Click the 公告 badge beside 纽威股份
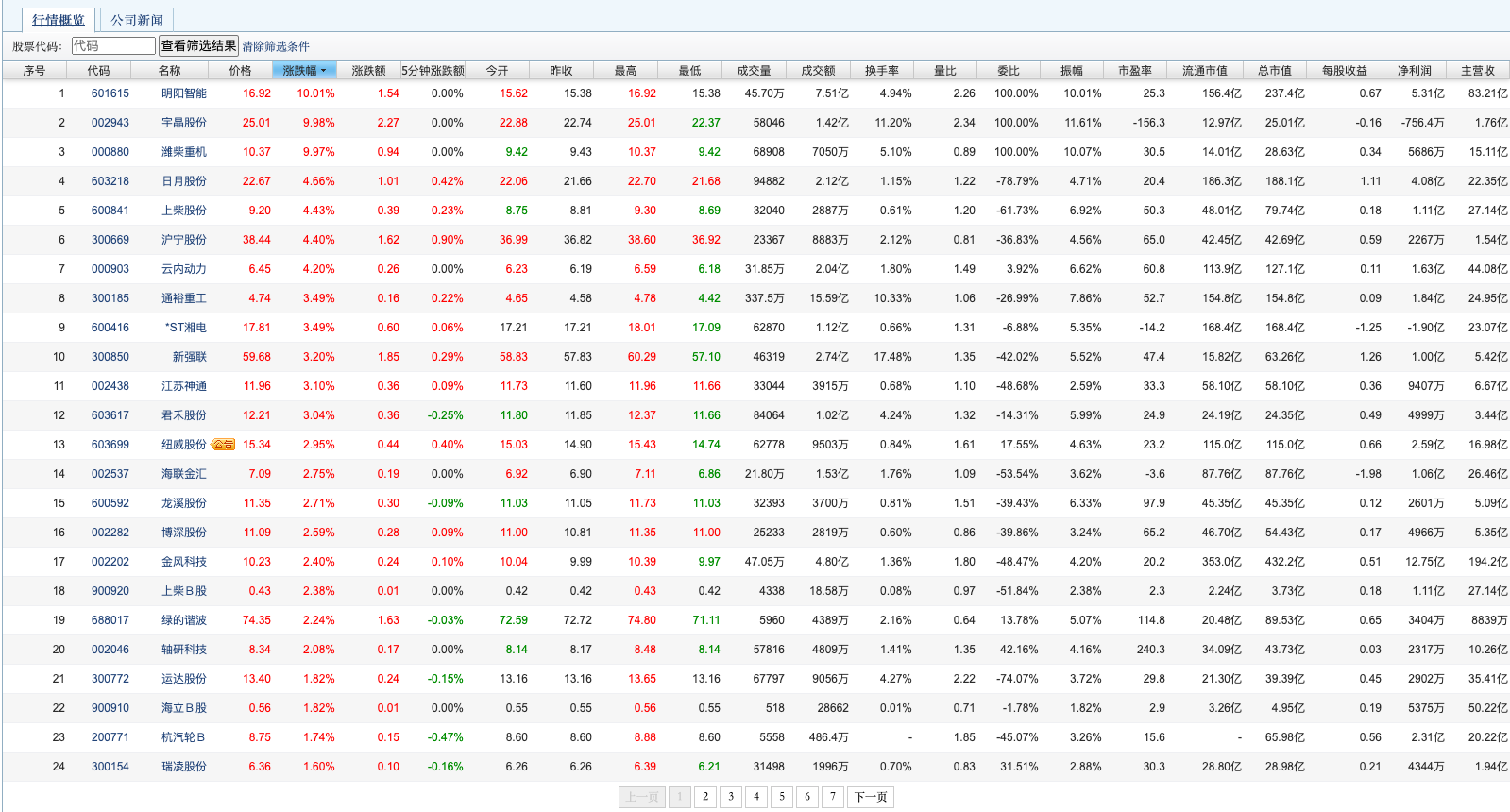The width and height of the screenshot is (1510, 812). (224, 445)
